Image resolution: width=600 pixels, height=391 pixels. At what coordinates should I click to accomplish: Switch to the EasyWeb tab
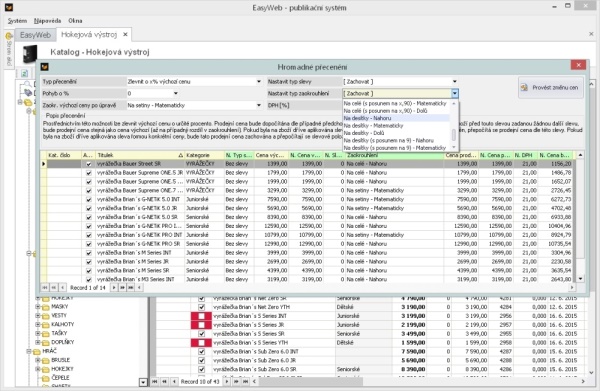(35, 35)
